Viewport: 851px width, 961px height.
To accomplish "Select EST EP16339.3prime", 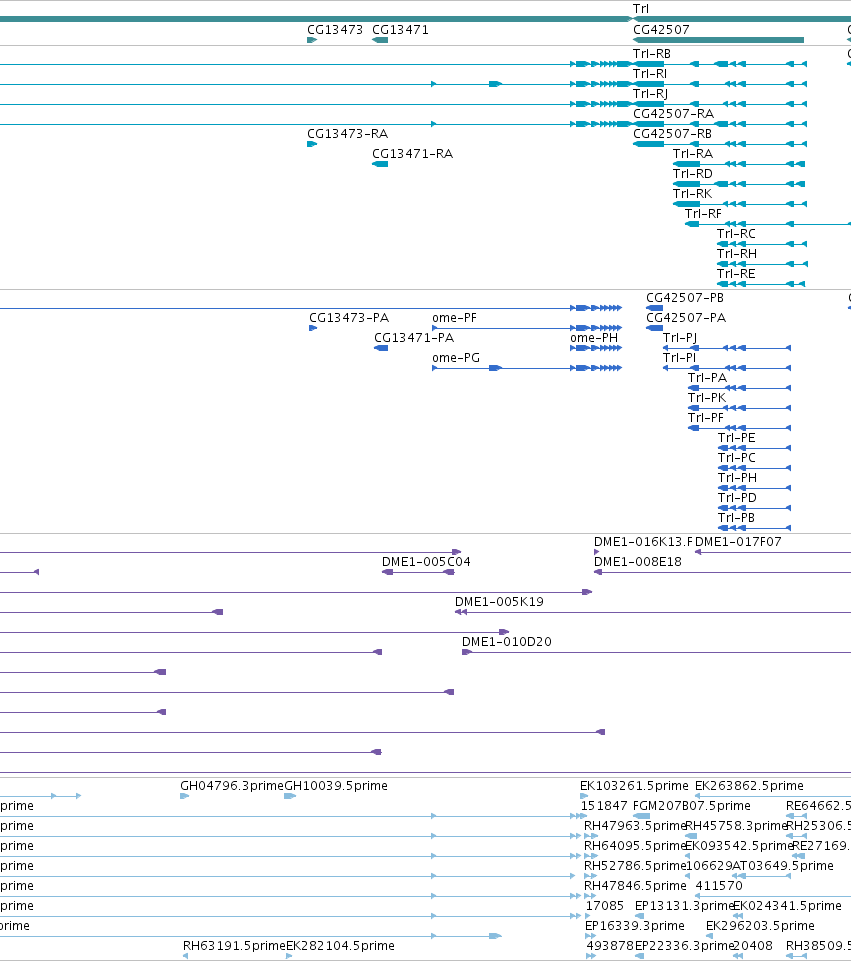I will [x=635, y=926].
